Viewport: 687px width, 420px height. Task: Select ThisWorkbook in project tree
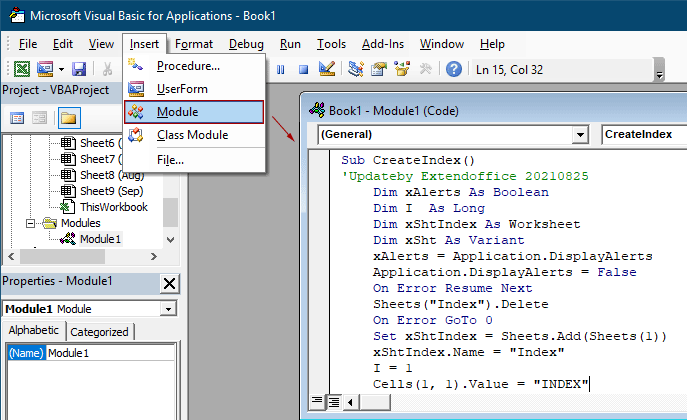(113, 207)
